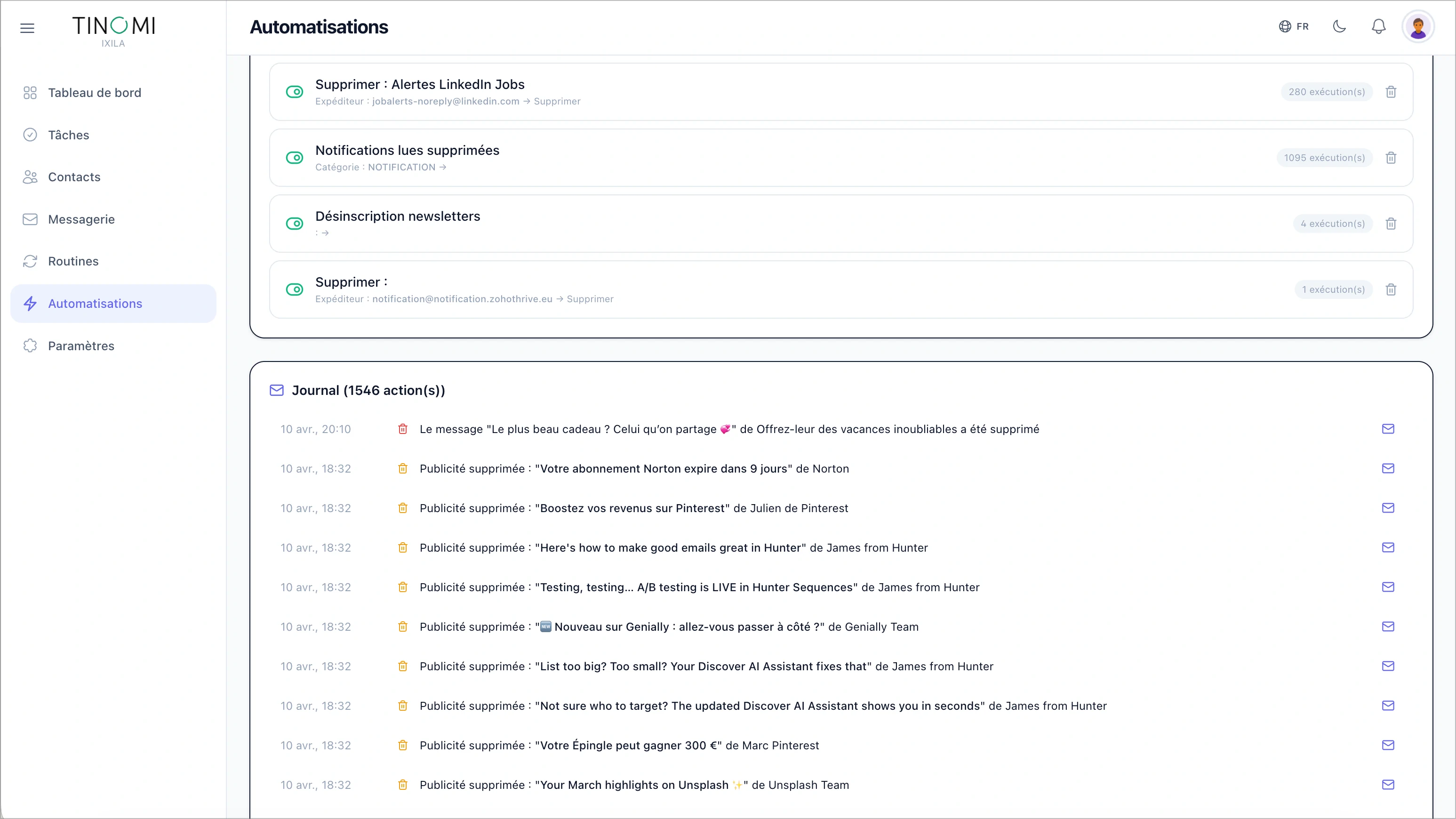
Task: Toggle Notifications lues supprimées rule
Action: [295, 158]
